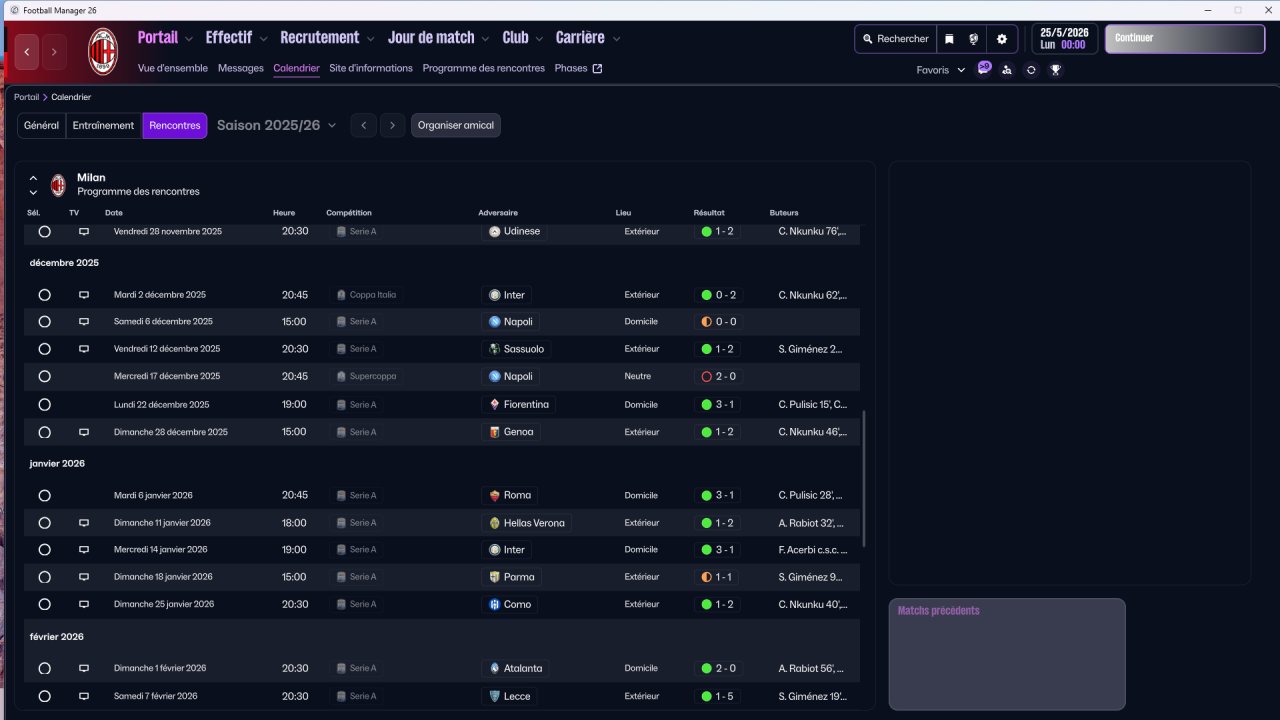Click the Rechercher search button
1280x720 pixels.
pyautogui.click(x=896, y=39)
